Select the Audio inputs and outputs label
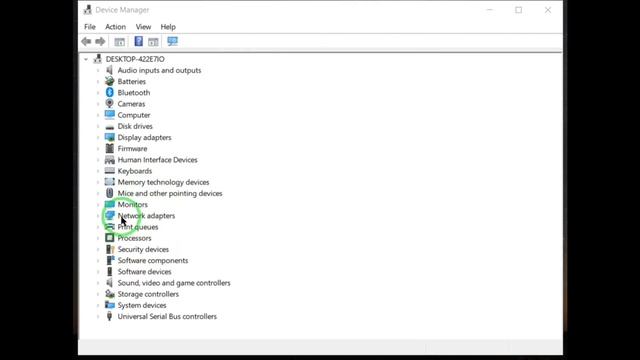Screen dimensions: 640x360 point(159,71)
